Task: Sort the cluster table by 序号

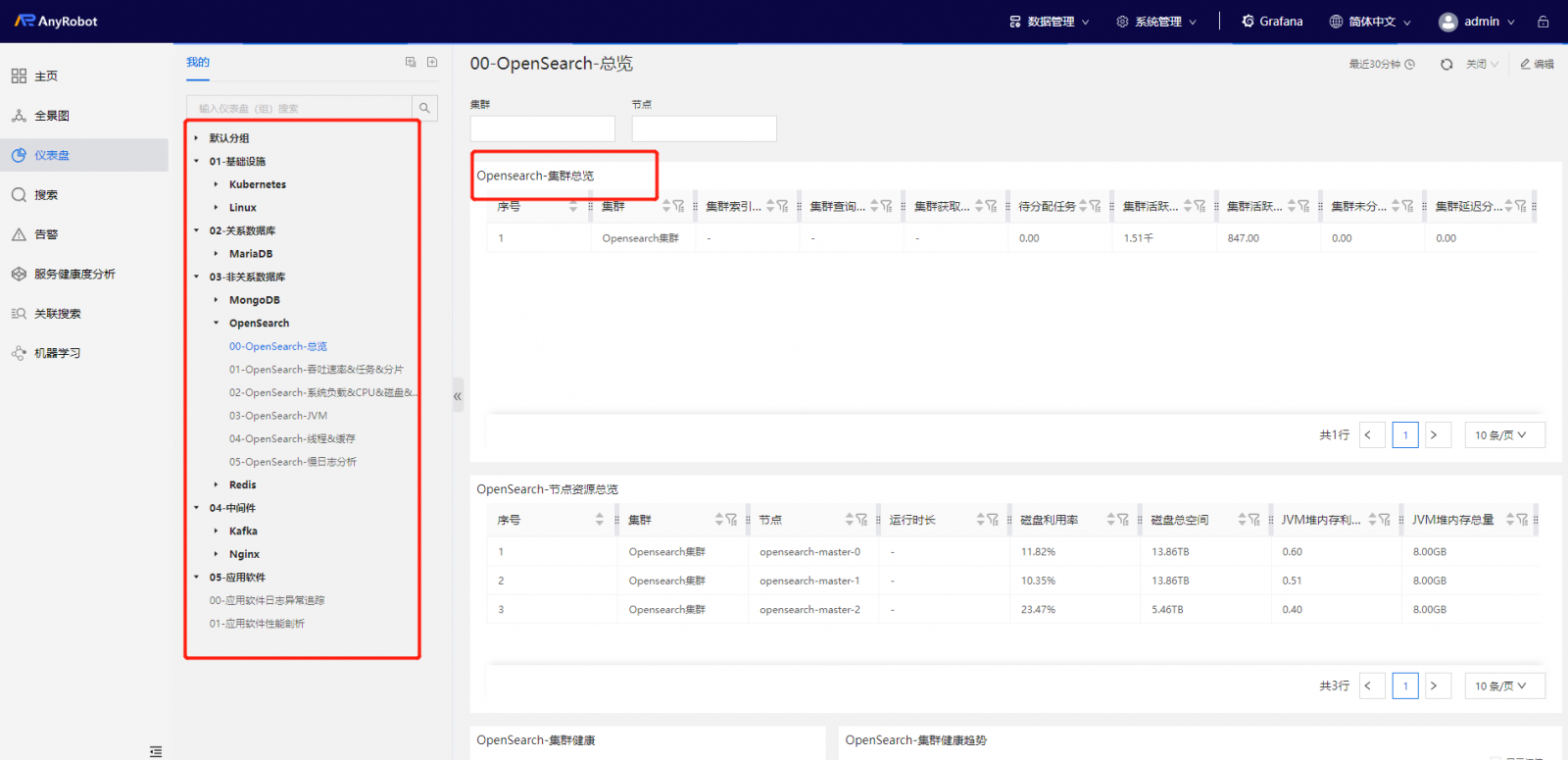Action: (573, 206)
